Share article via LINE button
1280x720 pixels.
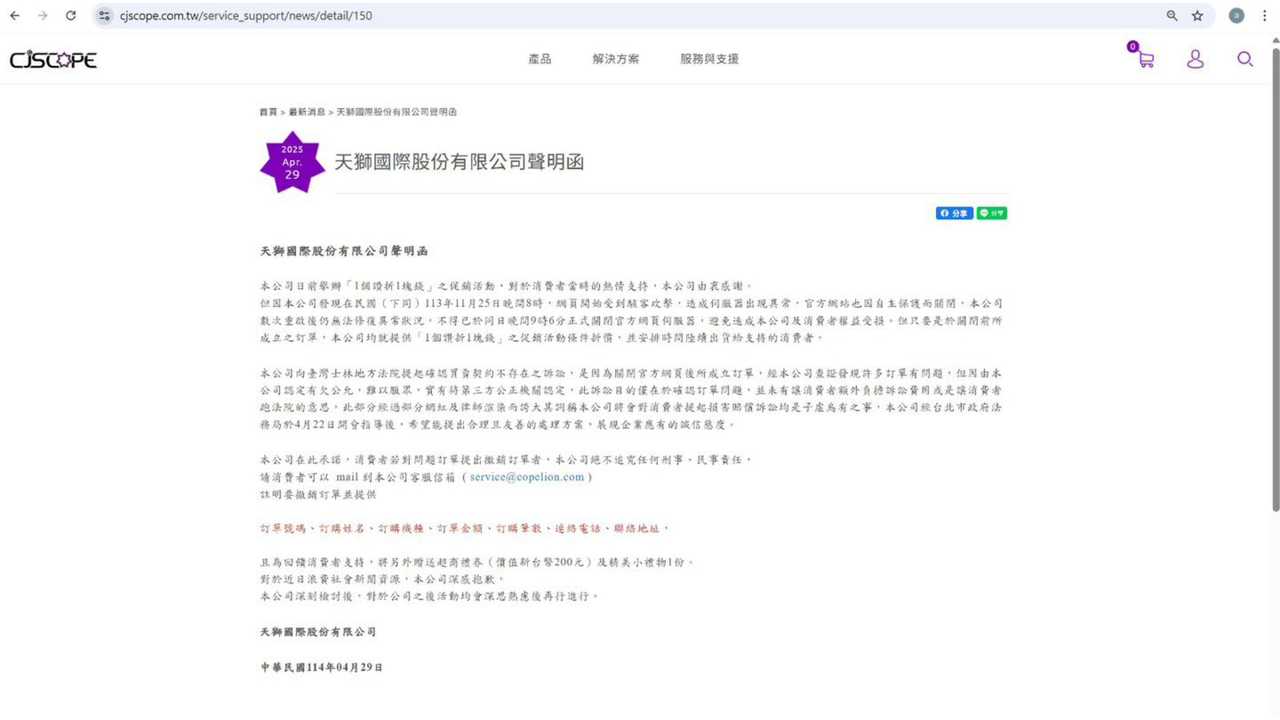tap(992, 213)
